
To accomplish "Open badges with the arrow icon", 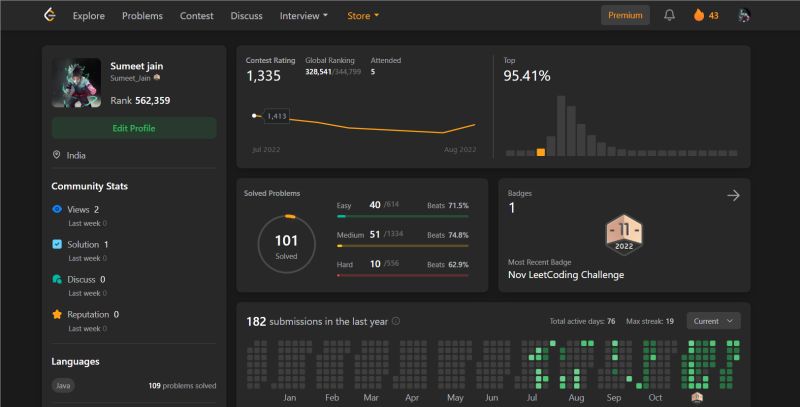I will 733,195.
